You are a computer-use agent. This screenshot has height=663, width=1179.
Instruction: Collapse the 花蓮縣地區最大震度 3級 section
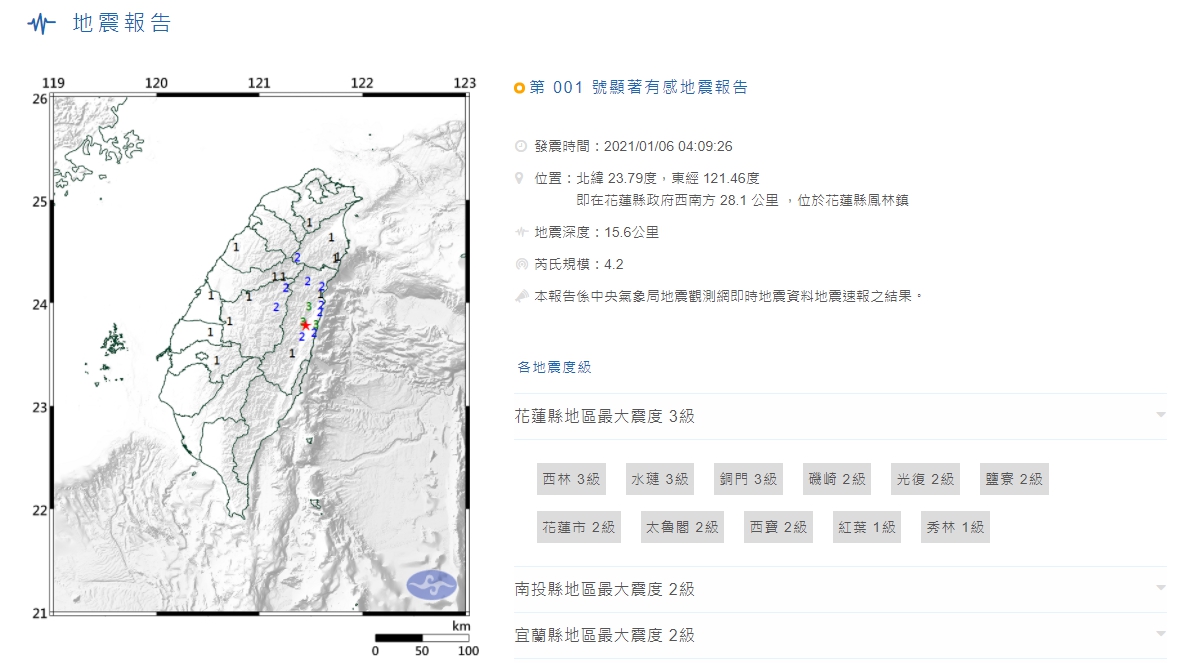1160,415
